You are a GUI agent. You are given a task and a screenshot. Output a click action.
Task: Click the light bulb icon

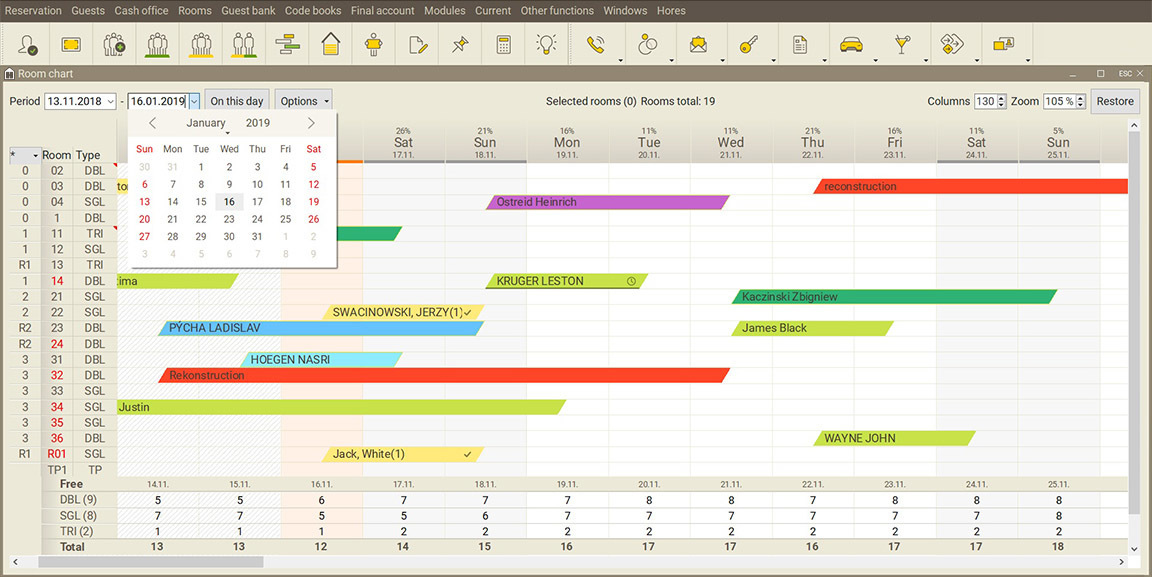(x=546, y=45)
